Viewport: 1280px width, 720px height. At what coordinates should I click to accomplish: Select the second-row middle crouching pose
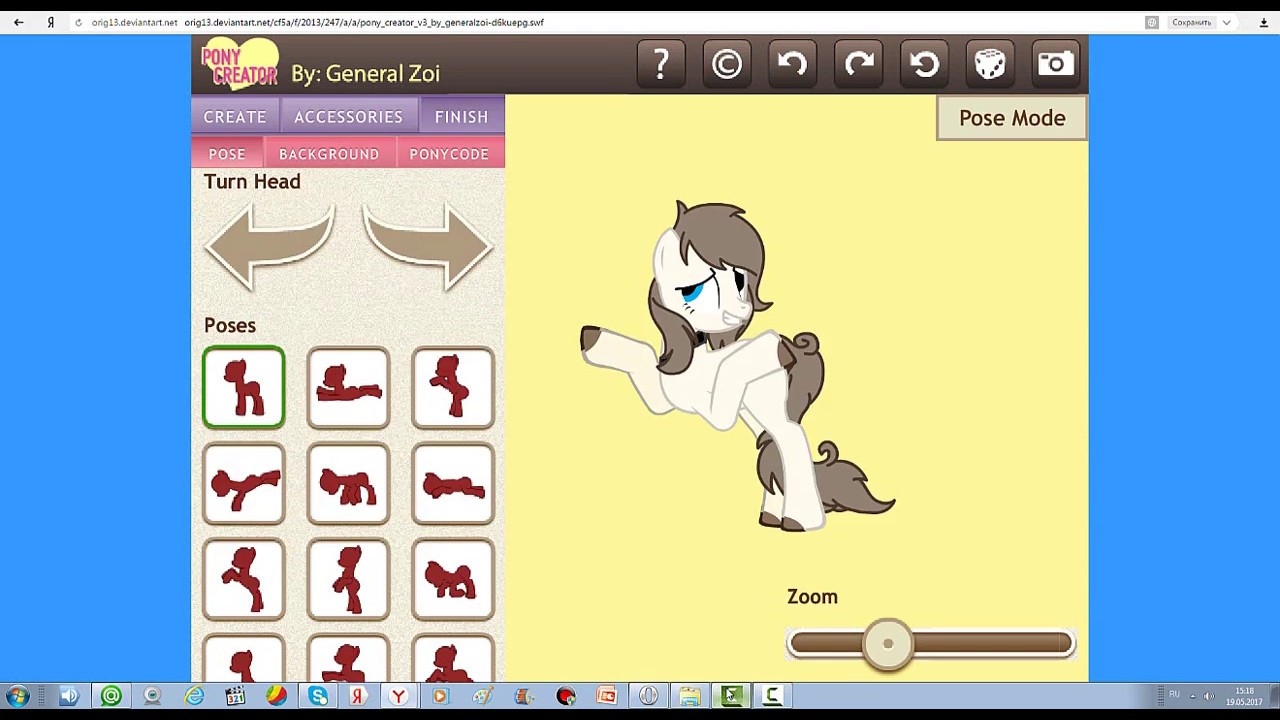[348, 484]
